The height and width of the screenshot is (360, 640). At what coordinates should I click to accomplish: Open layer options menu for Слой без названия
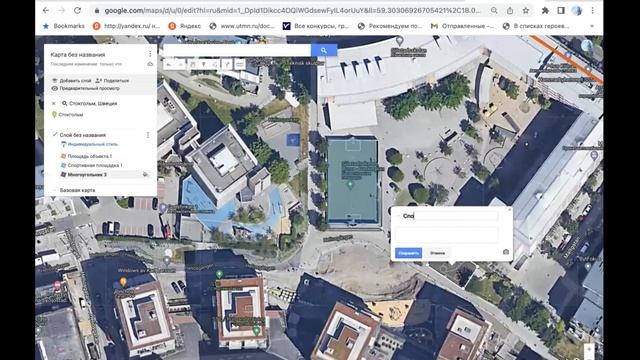148,135
